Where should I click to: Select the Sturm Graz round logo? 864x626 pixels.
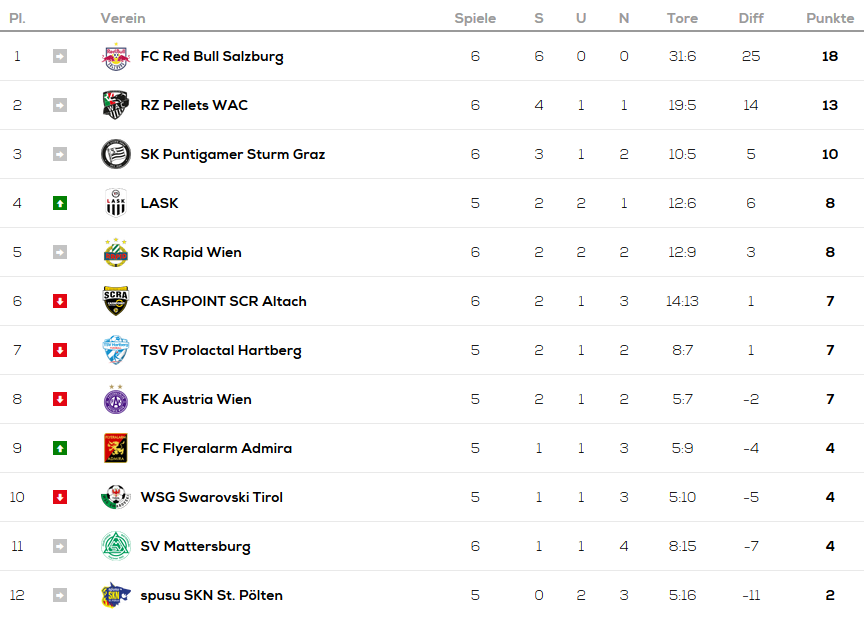tap(116, 154)
